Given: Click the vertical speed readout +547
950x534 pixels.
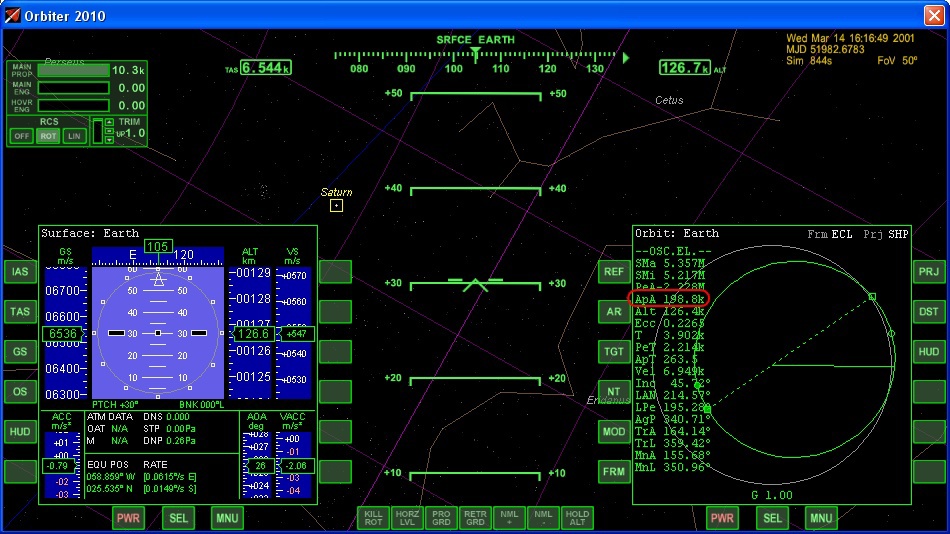Looking at the screenshot, I should click(x=297, y=333).
